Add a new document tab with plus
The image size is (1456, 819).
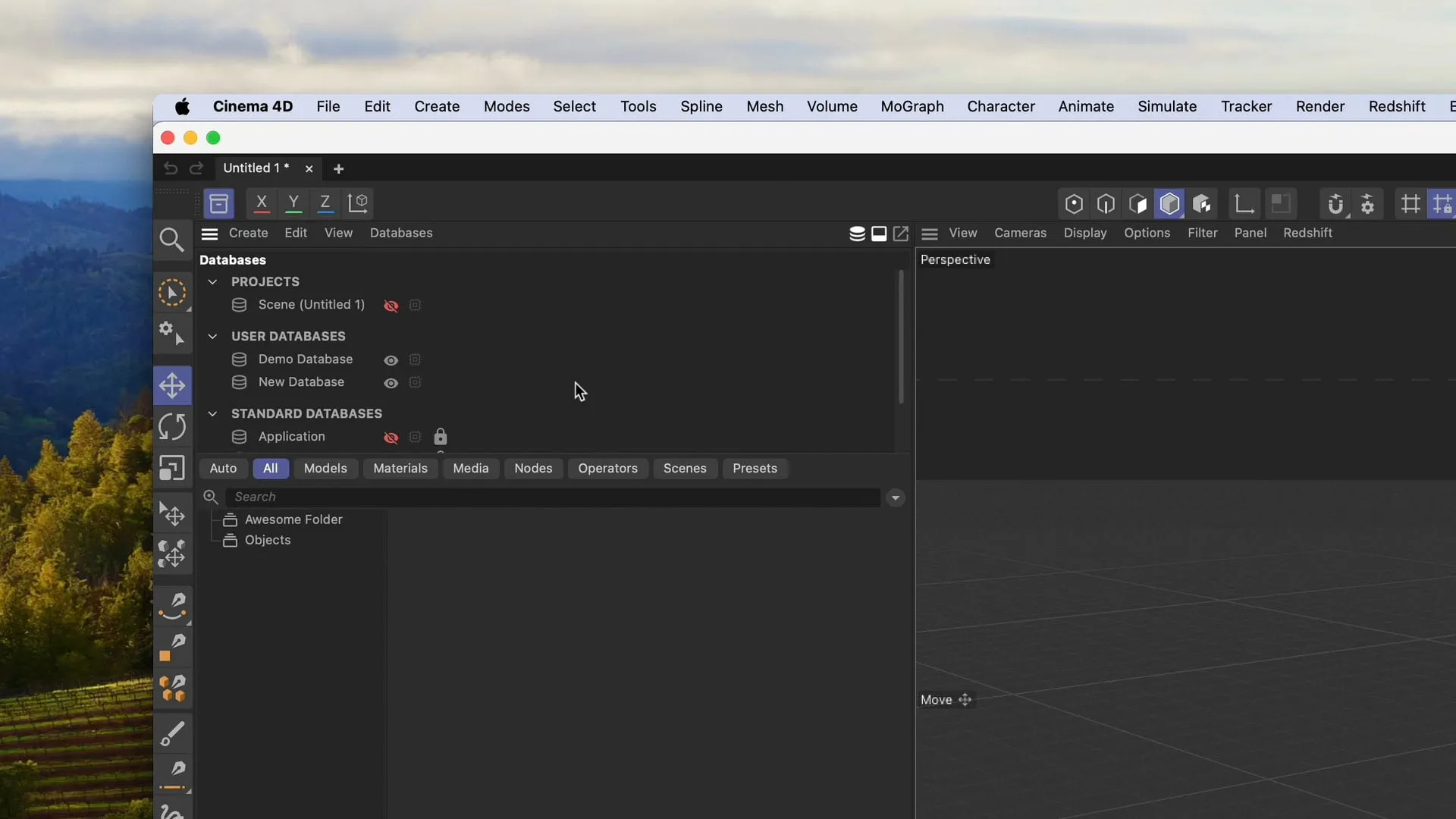338,168
